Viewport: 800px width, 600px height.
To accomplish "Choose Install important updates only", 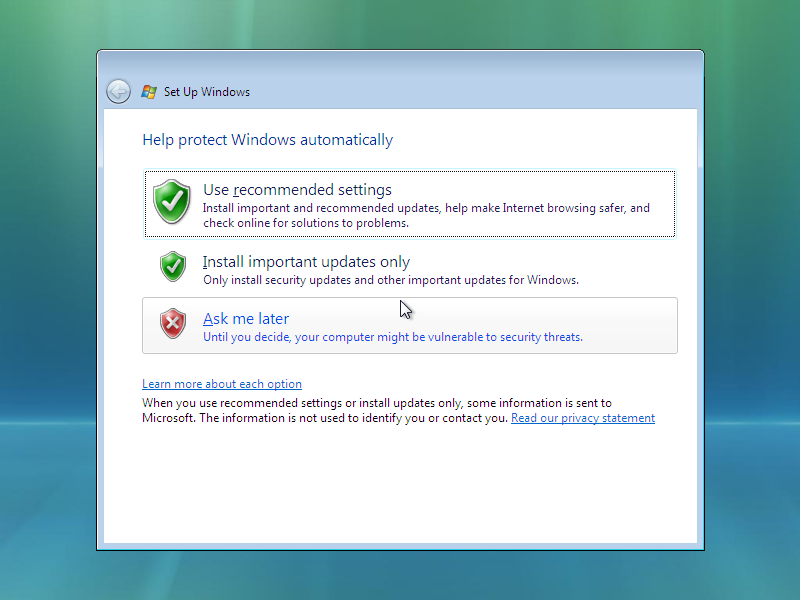I will coord(410,268).
